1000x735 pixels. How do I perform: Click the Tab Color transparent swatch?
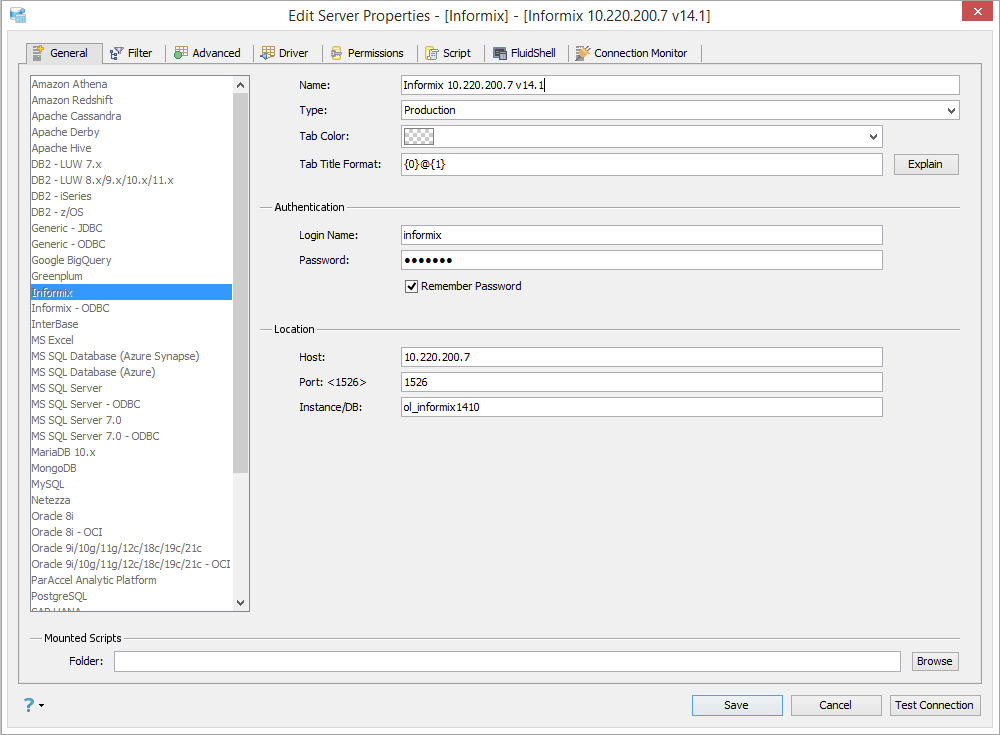pos(419,137)
